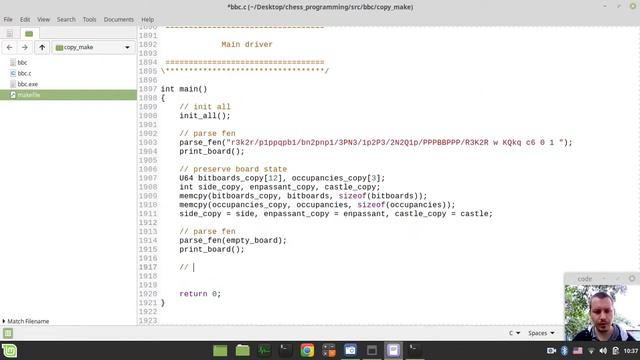
Task: Click the FEN string in the parse_fen call
Action: (x=396, y=142)
